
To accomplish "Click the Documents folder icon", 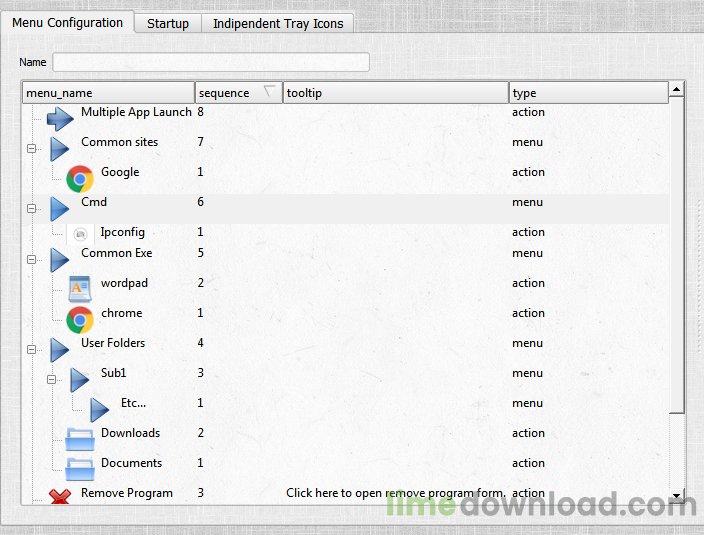I will tap(80, 469).
